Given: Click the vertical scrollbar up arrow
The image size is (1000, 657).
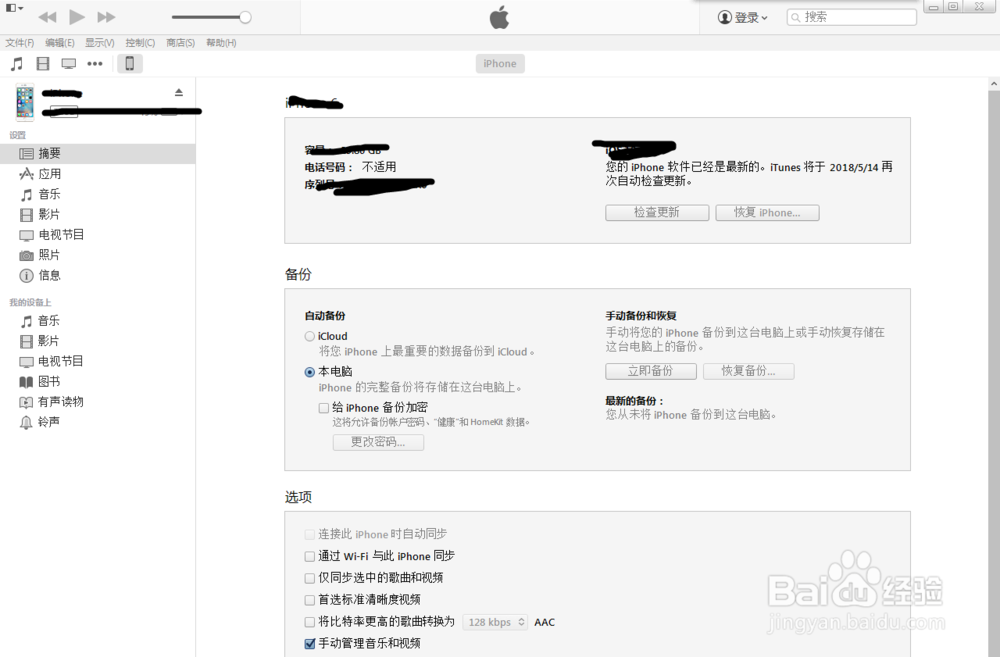Looking at the screenshot, I should click(994, 84).
